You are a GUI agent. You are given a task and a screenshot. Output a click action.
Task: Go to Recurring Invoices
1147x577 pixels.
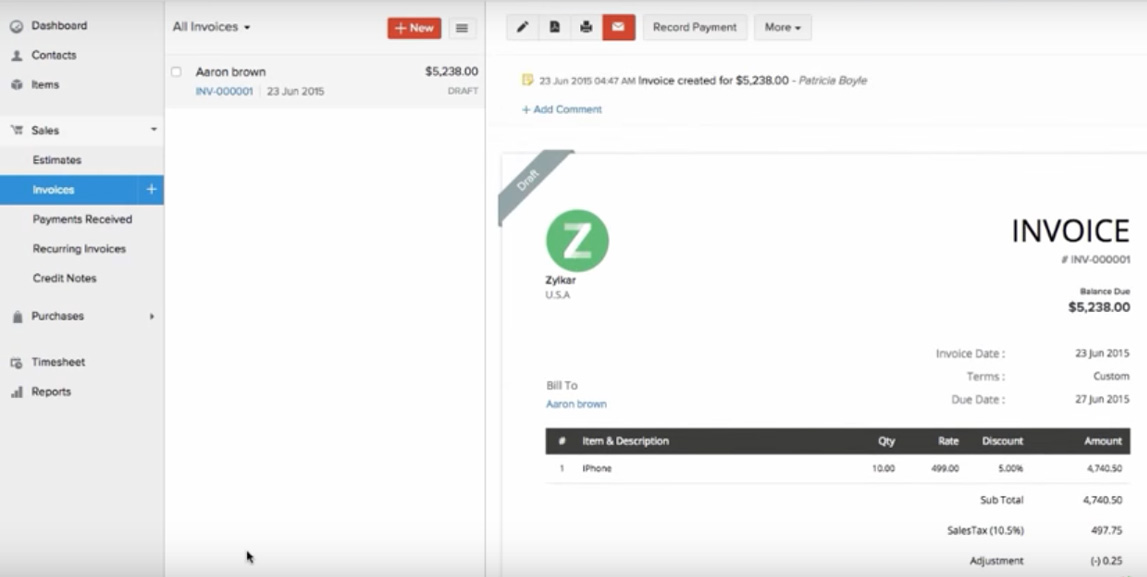tap(79, 249)
